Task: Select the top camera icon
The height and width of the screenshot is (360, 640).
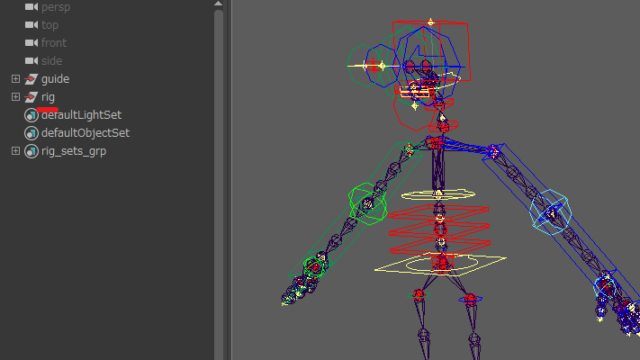Action: pyautogui.click(x=31, y=25)
